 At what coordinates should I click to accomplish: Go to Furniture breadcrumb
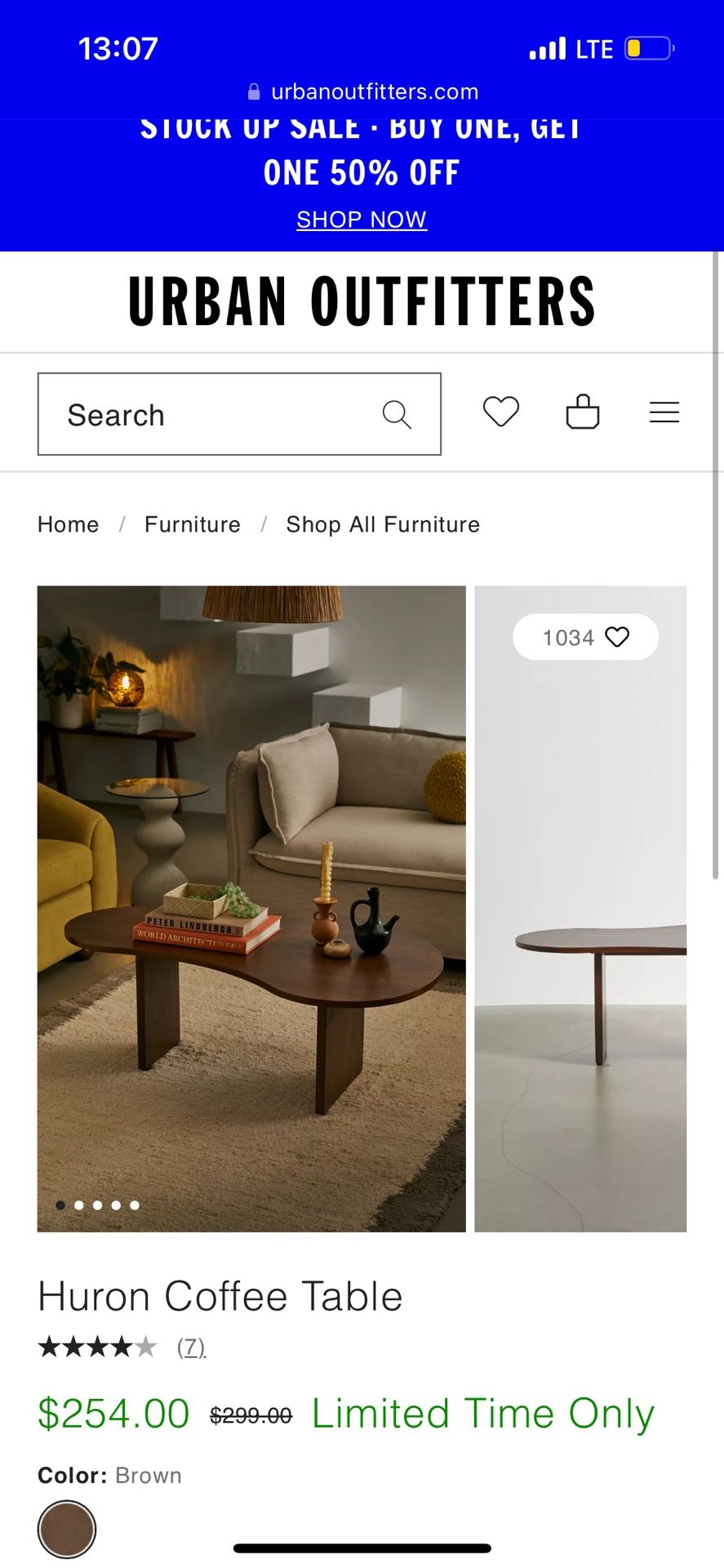(193, 524)
